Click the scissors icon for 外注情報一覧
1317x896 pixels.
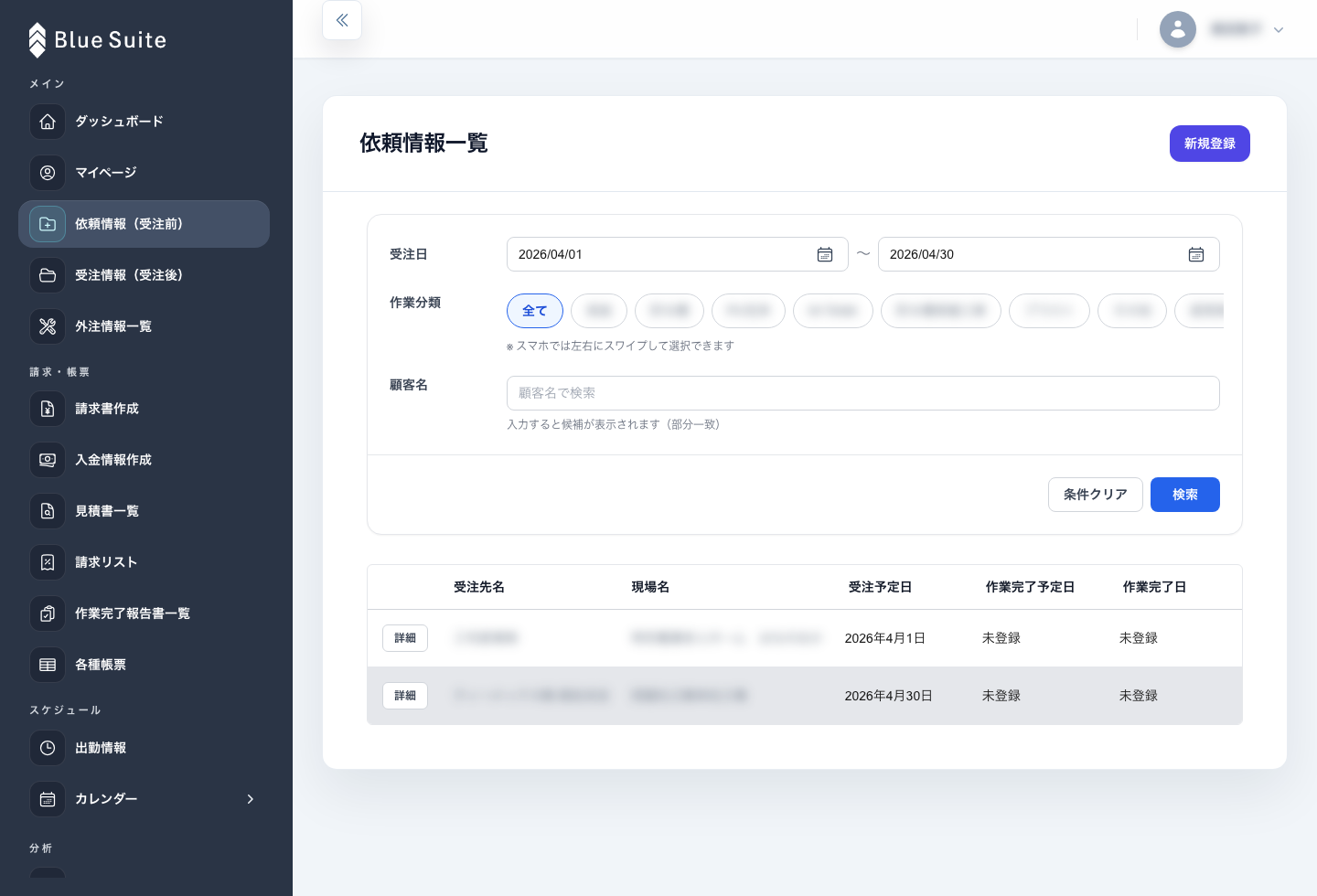48,326
